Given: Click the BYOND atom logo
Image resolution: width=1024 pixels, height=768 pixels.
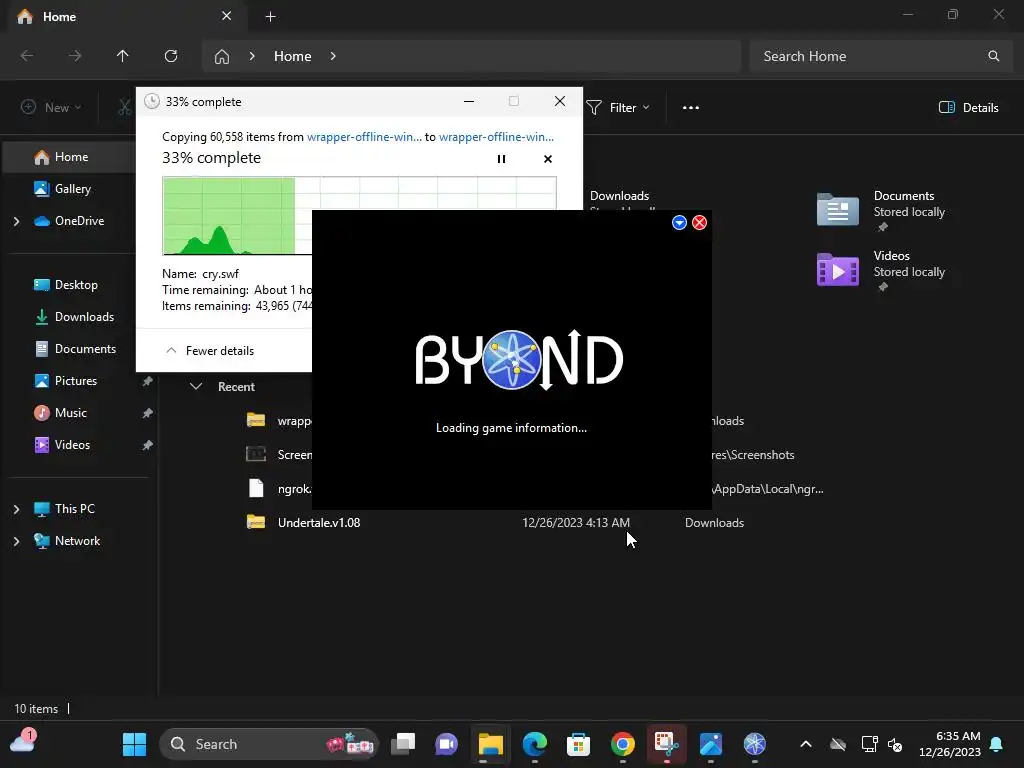Looking at the screenshot, I should click(513, 360).
